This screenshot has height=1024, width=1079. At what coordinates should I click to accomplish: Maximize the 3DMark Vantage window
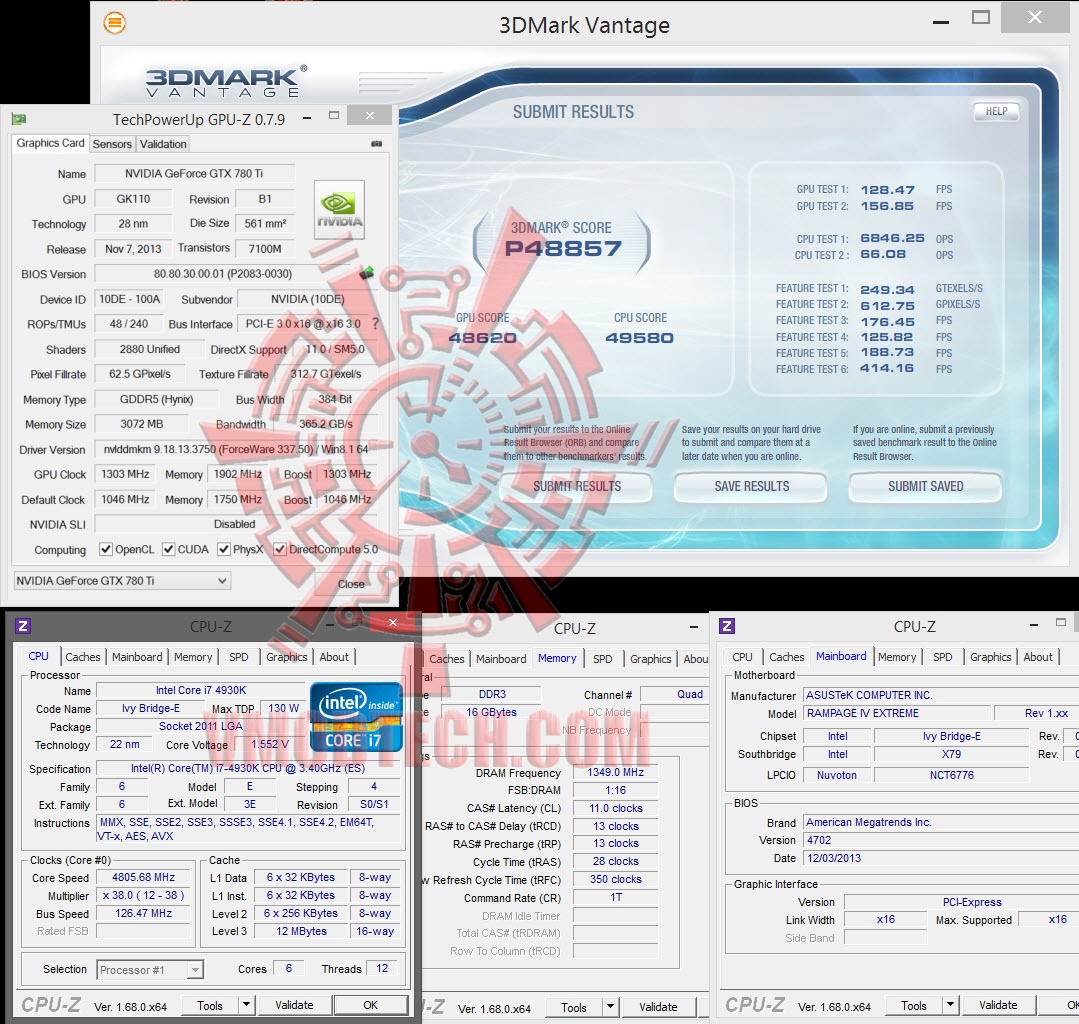point(981,17)
